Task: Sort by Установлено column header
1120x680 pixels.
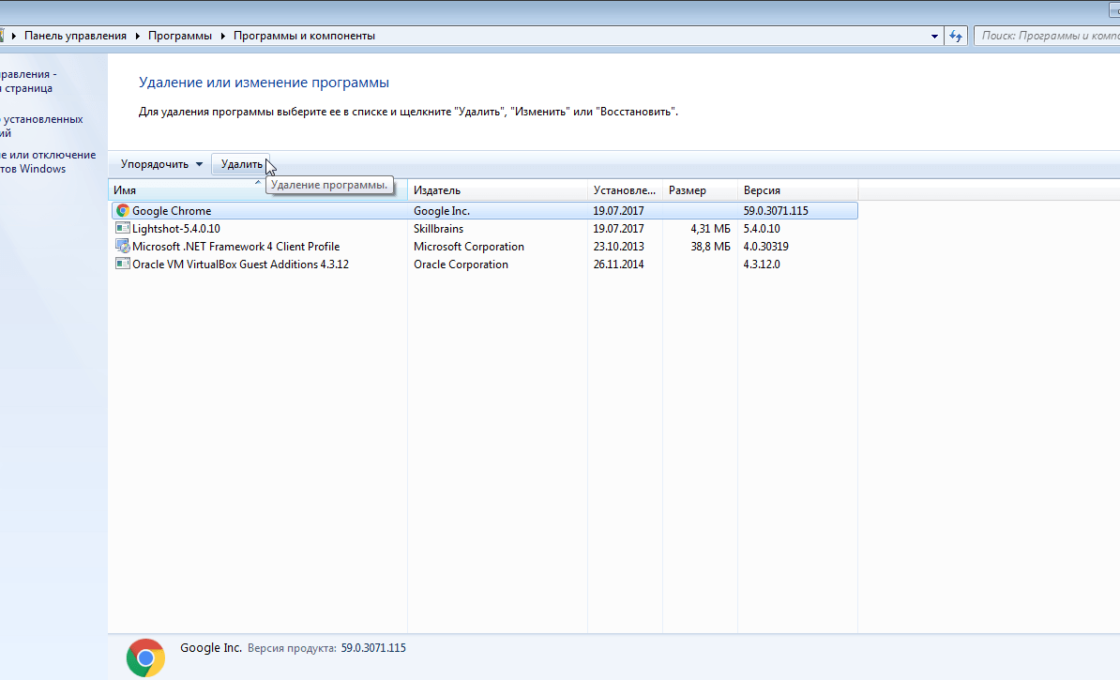Action: 625,190
